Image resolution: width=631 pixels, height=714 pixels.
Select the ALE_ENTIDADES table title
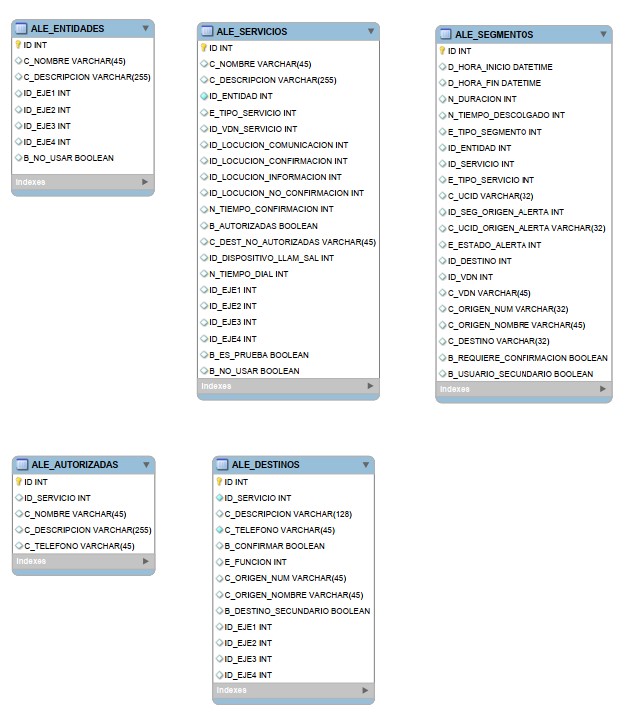pyautogui.click(x=67, y=29)
